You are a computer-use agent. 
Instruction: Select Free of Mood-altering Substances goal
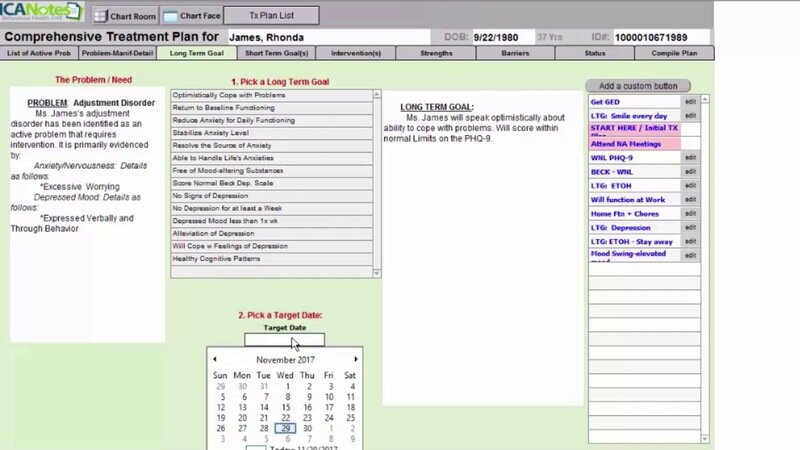tap(271, 171)
